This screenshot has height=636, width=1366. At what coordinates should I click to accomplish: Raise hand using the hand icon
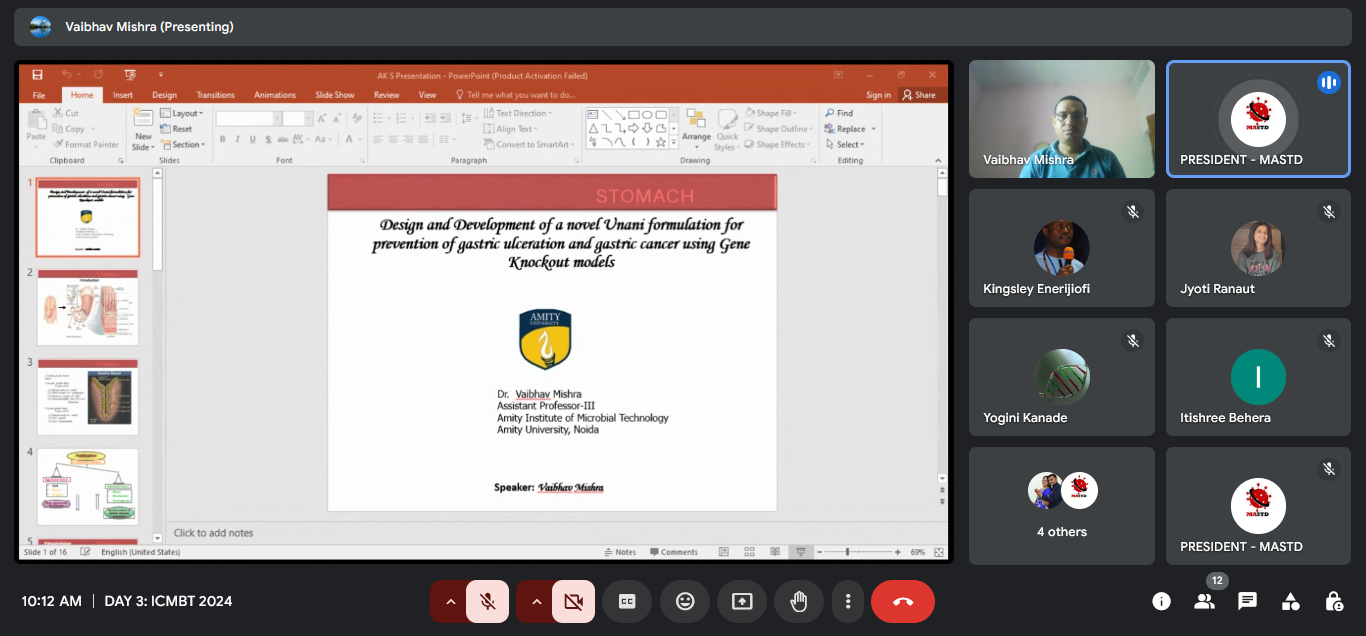[798, 601]
